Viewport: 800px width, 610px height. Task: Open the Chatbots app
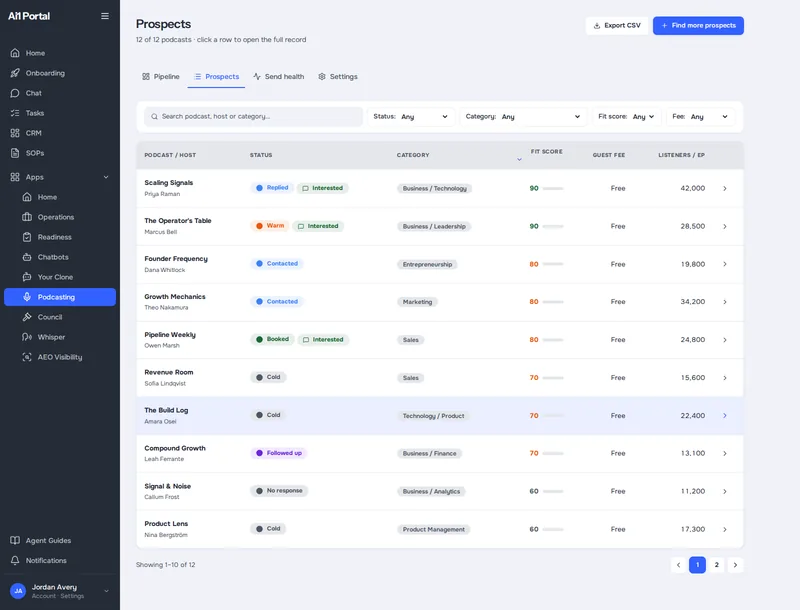tap(53, 257)
